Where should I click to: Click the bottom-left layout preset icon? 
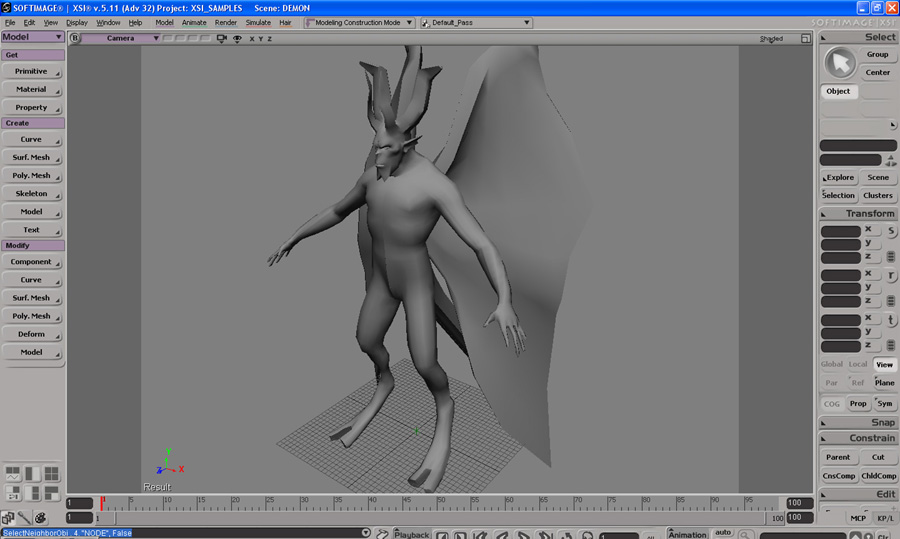point(13,493)
